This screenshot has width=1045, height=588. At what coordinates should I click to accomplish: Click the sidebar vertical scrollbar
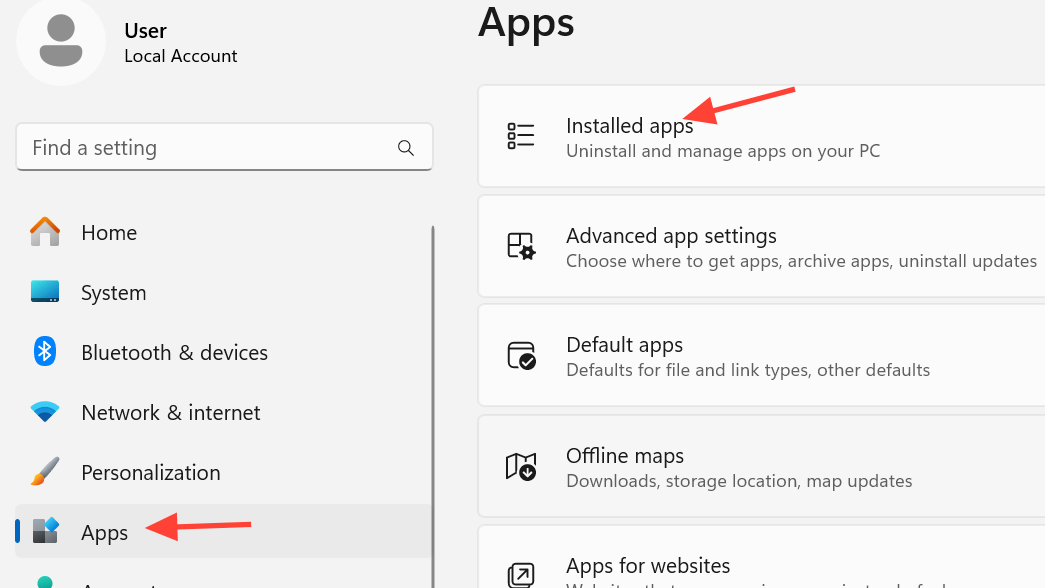coord(433,400)
